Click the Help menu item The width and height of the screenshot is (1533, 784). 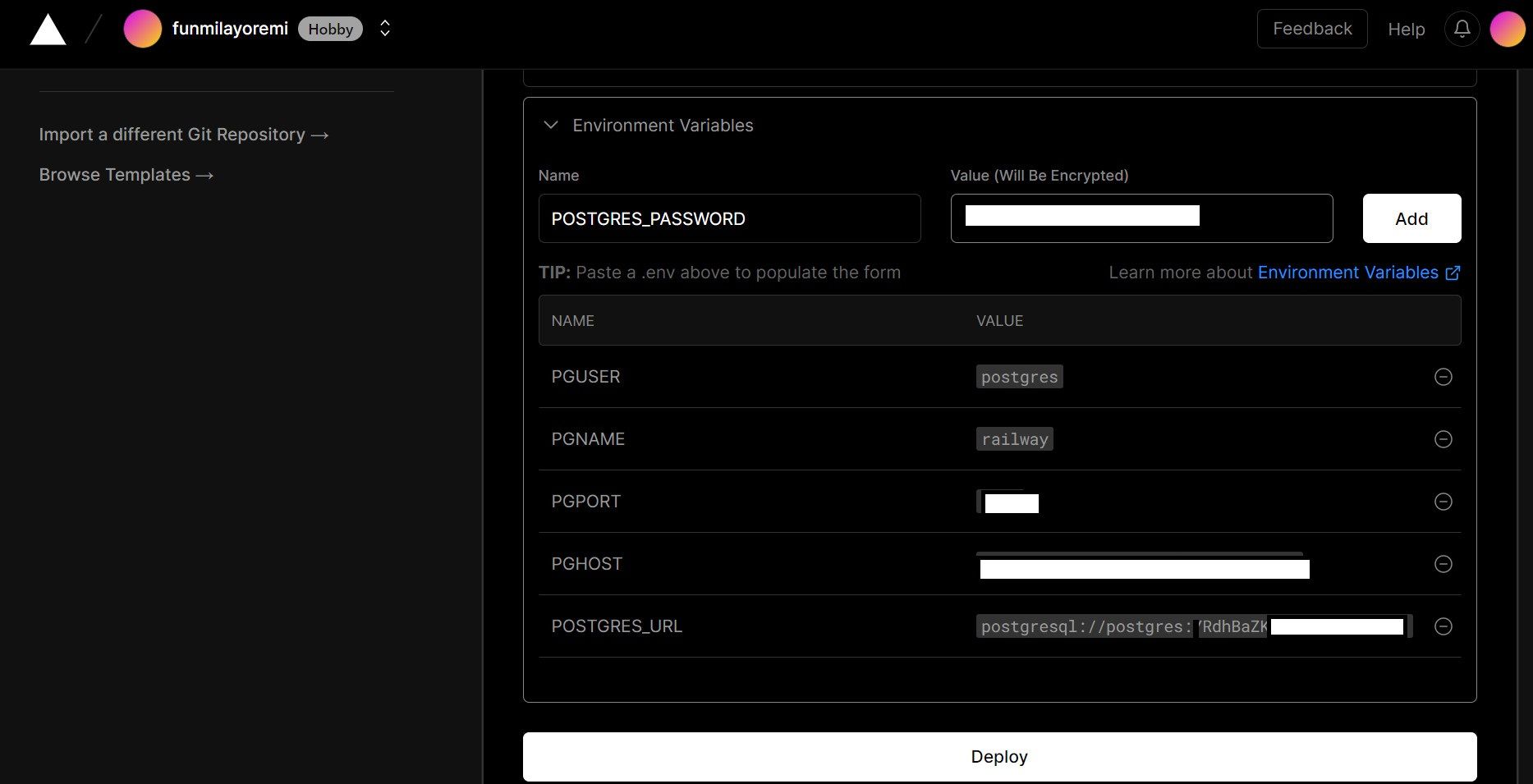1406,29
